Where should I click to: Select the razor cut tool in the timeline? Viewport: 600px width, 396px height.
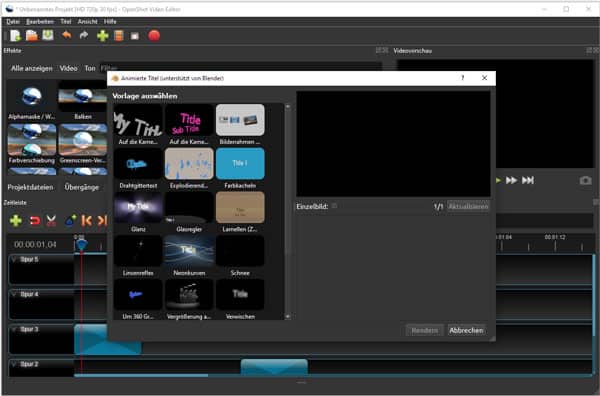click(51, 221)
